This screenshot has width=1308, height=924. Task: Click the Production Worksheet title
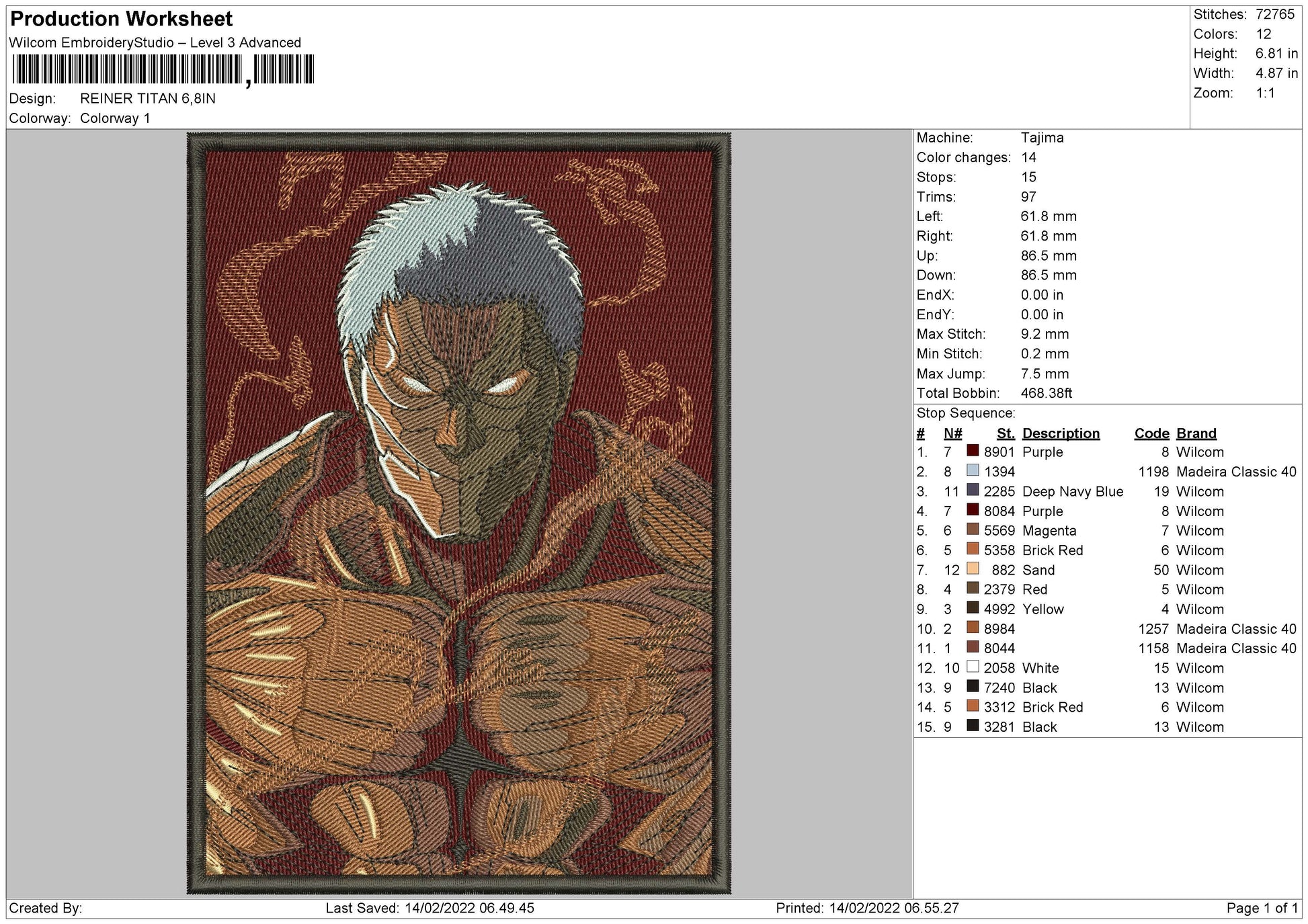click(x=122, y=19)
